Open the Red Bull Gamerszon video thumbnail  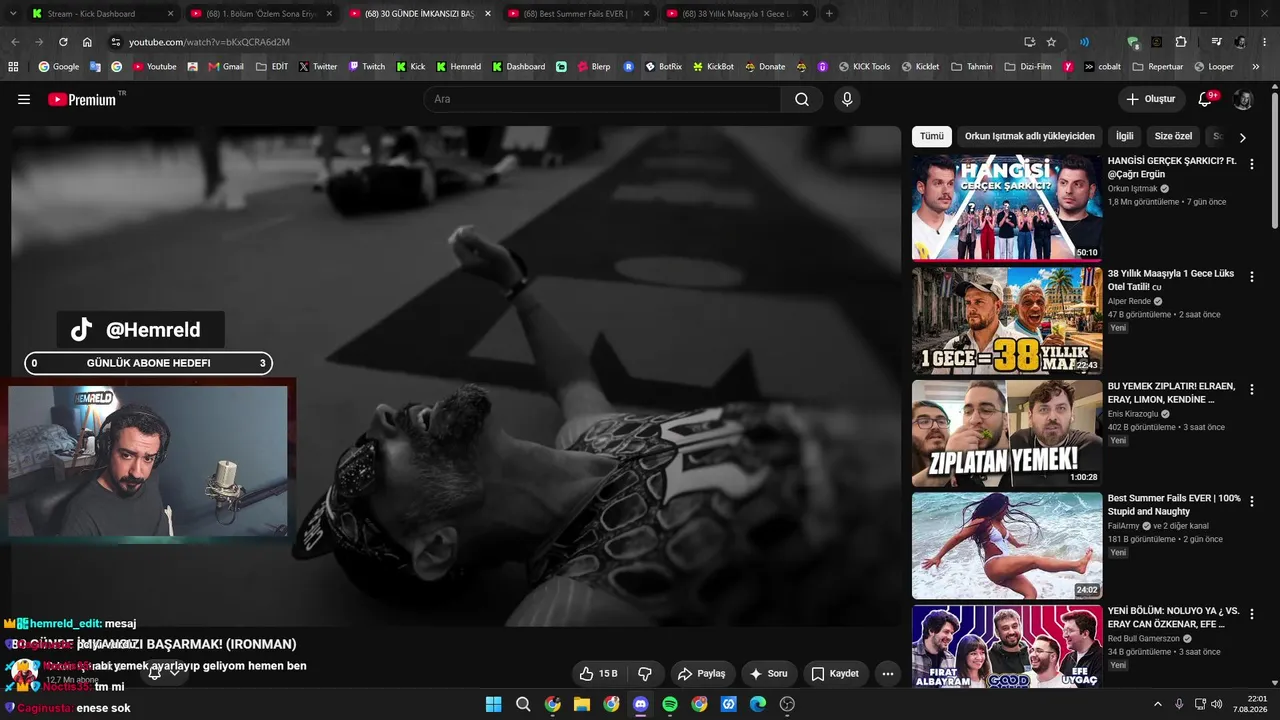pyautogui.click(x=1007, y=646)
